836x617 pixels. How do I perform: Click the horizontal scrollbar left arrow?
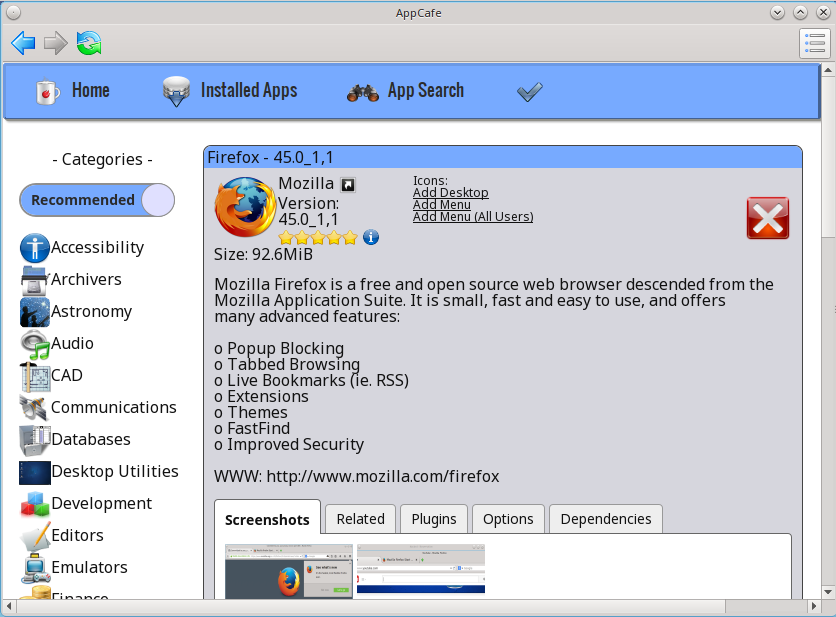(x=9, y=606)
